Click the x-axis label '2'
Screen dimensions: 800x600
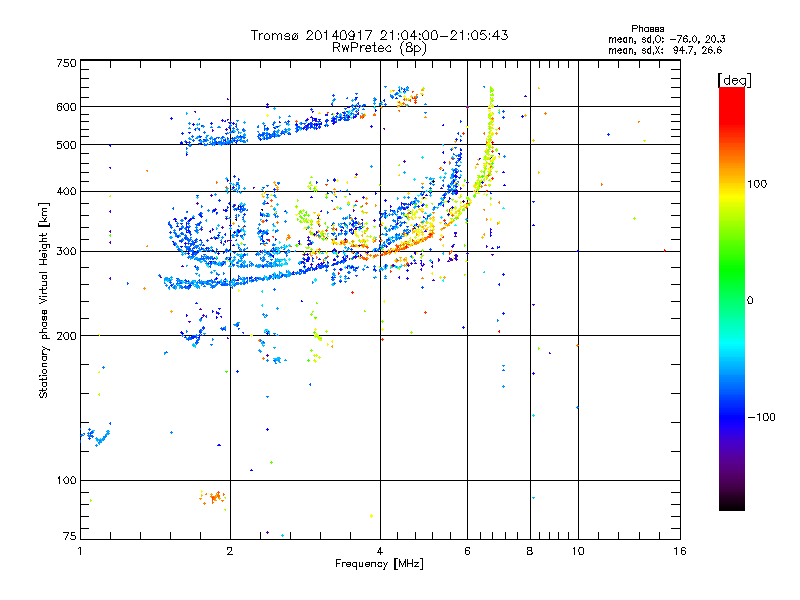(x=230, y=551)
